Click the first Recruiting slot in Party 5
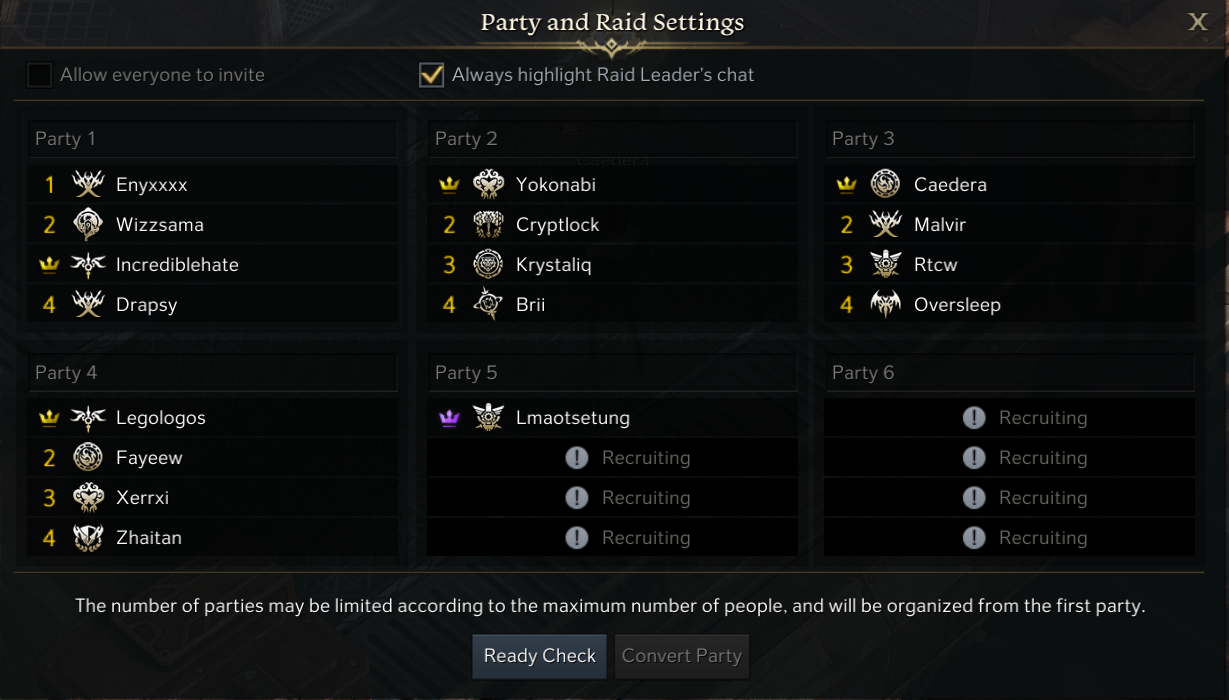Image resolution: width=1229 pixels, height=700 pixels. point(612,458)
